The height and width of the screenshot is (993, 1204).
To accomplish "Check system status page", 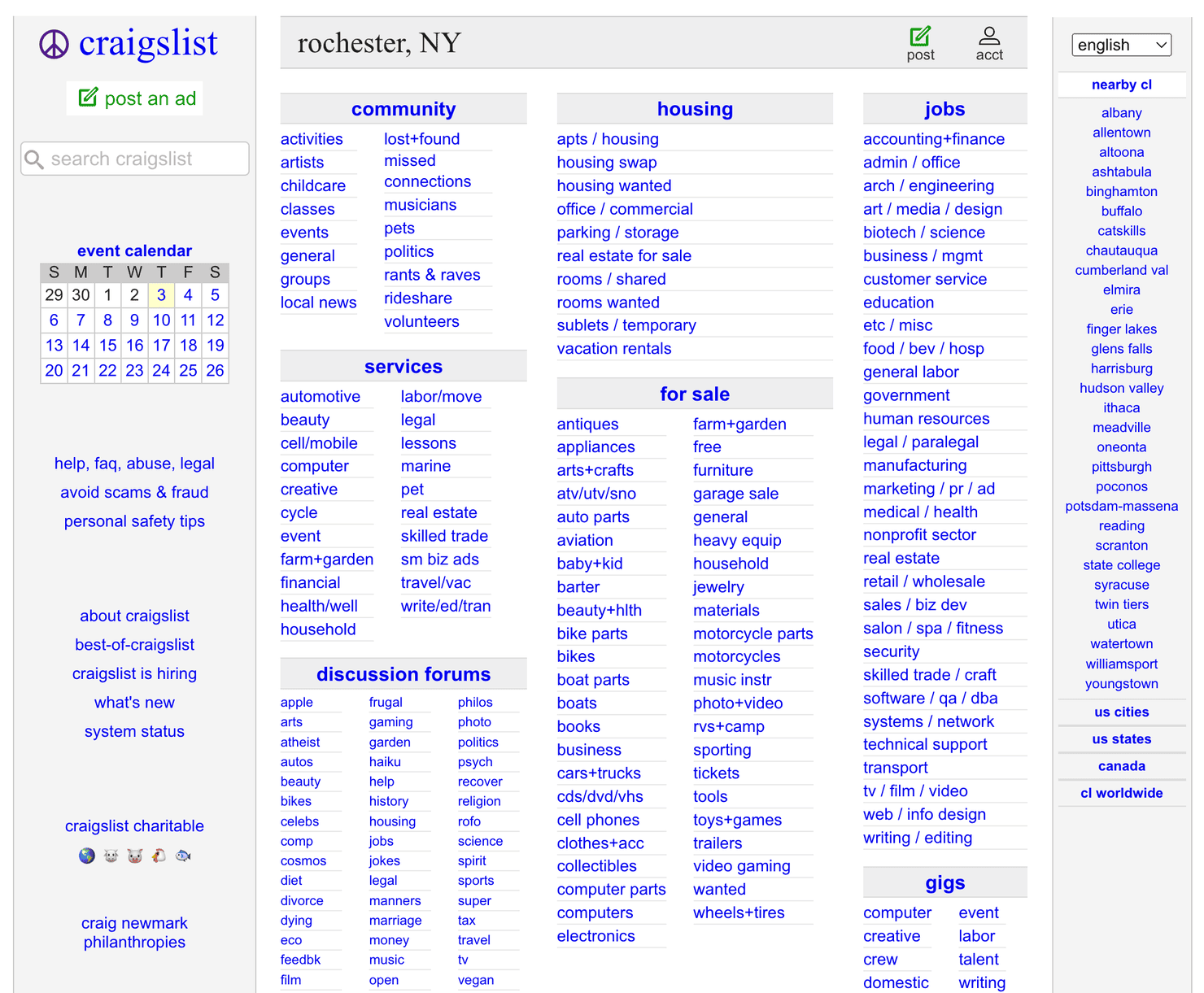I will click(134, 731).
